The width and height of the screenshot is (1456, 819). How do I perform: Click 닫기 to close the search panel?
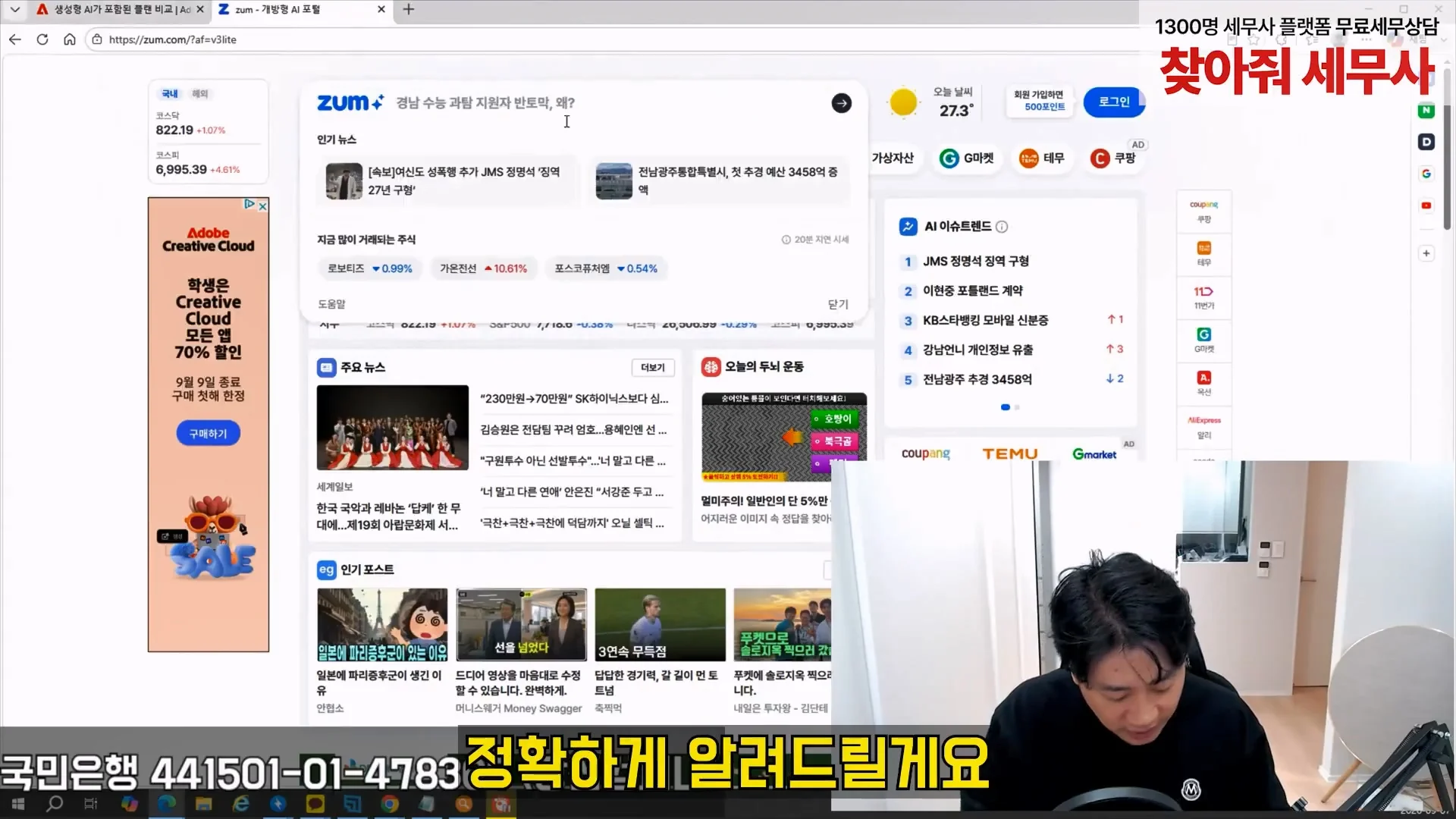838,304
